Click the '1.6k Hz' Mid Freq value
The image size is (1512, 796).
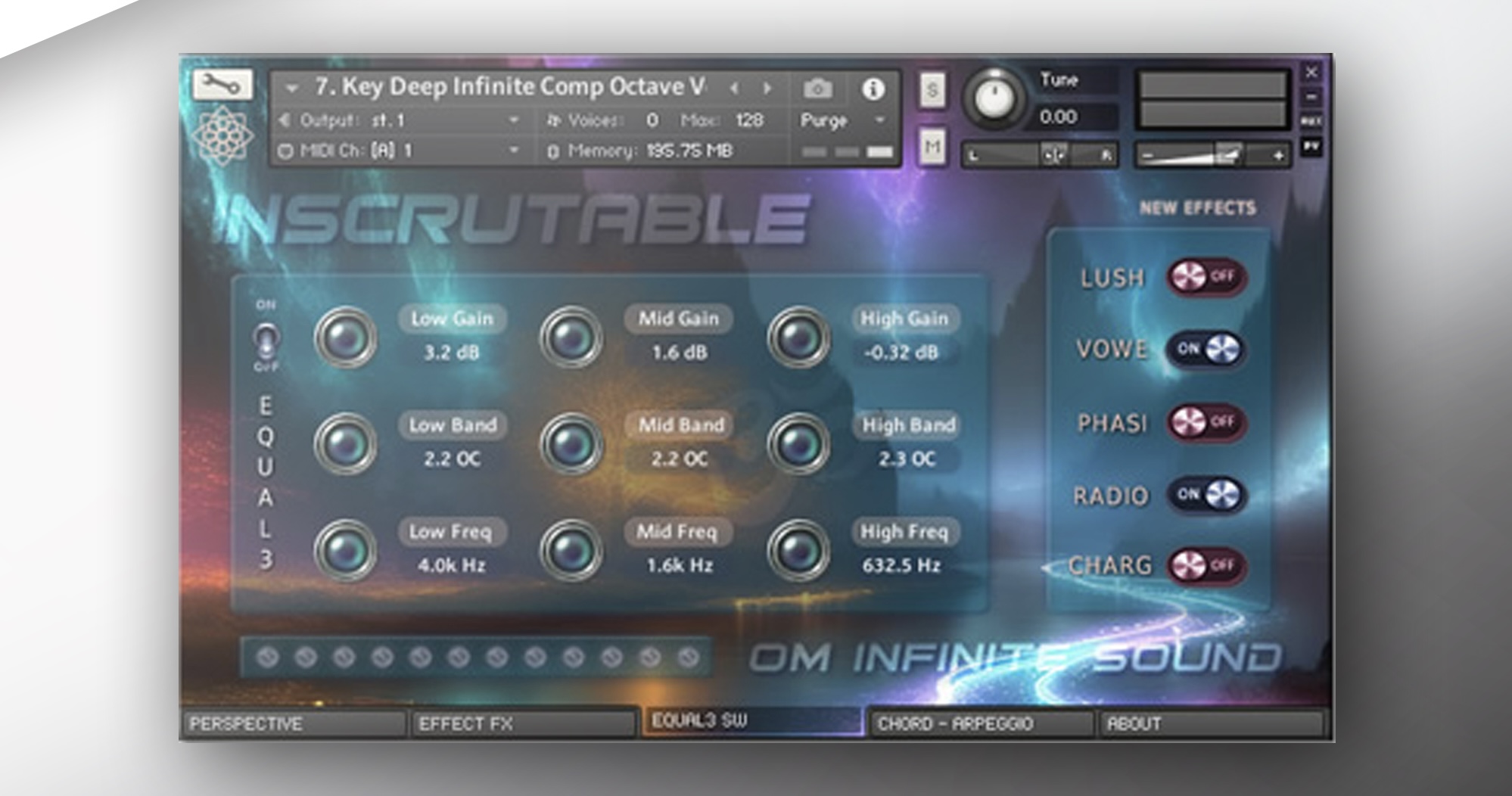click(x=679, y=566)
